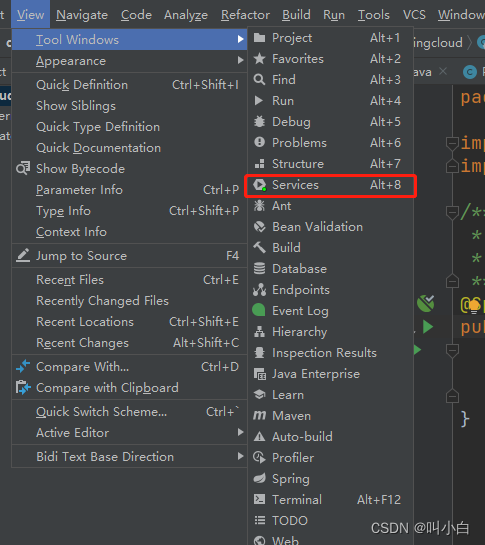Select Quick Definition menu entry

click(129, 85)
